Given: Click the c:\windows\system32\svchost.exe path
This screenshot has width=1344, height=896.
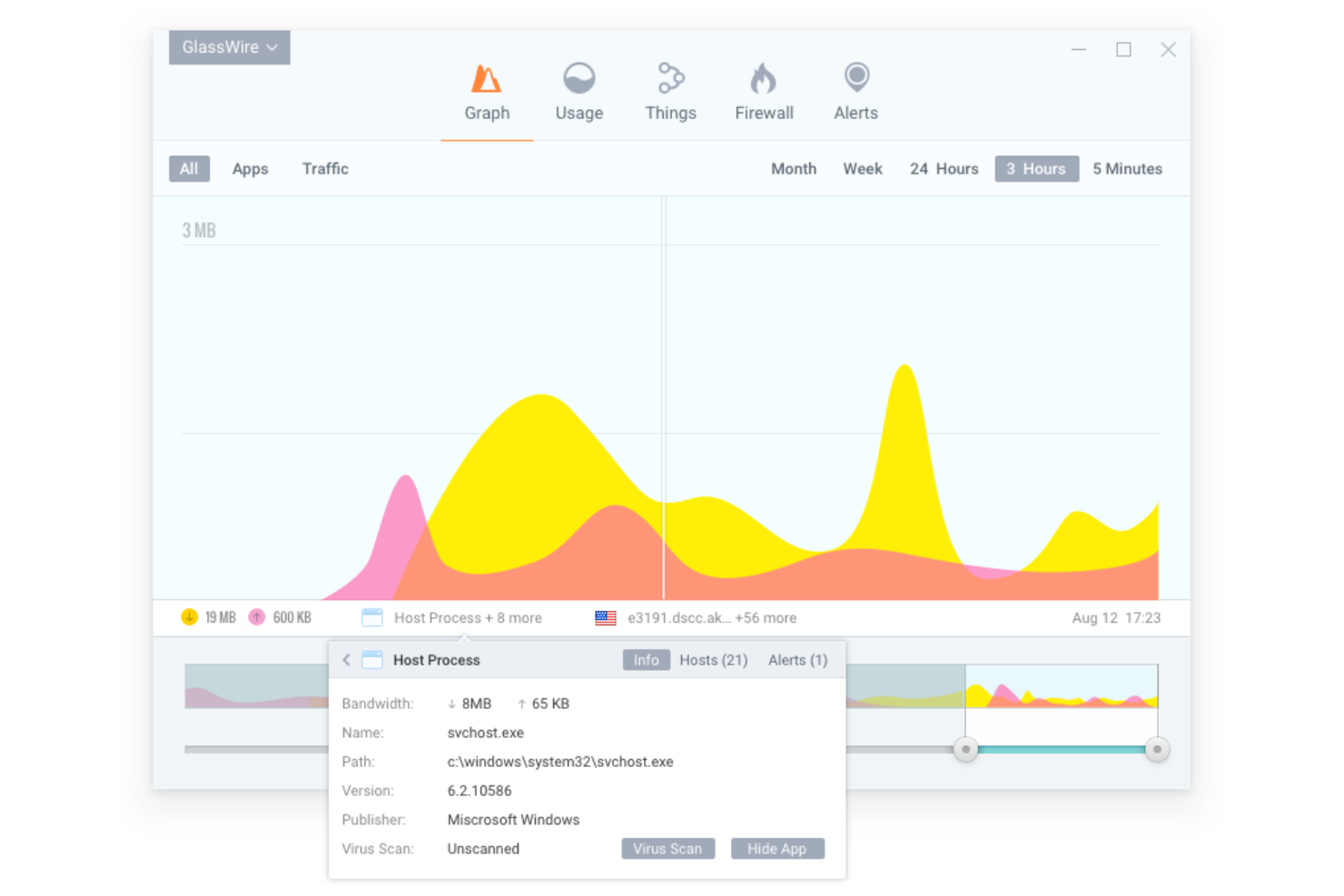Looking at the screenshot, I should 560,762.
